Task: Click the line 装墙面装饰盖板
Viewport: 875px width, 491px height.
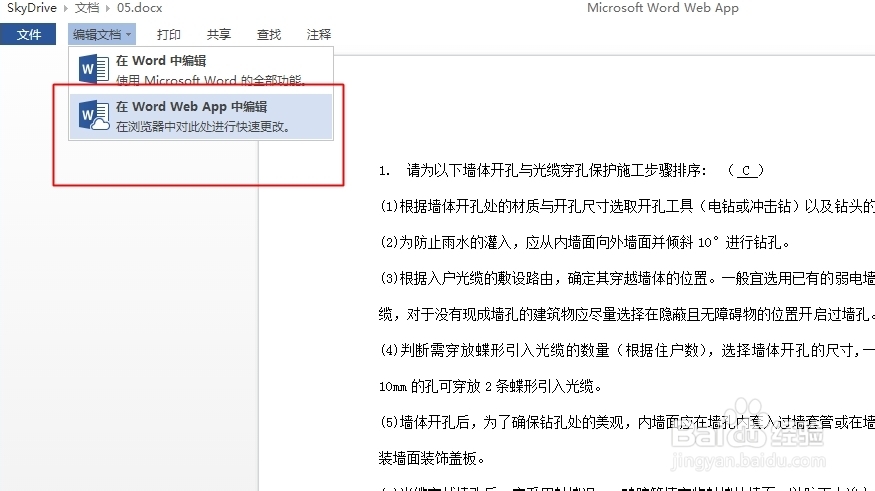Action: pos(431,459)
